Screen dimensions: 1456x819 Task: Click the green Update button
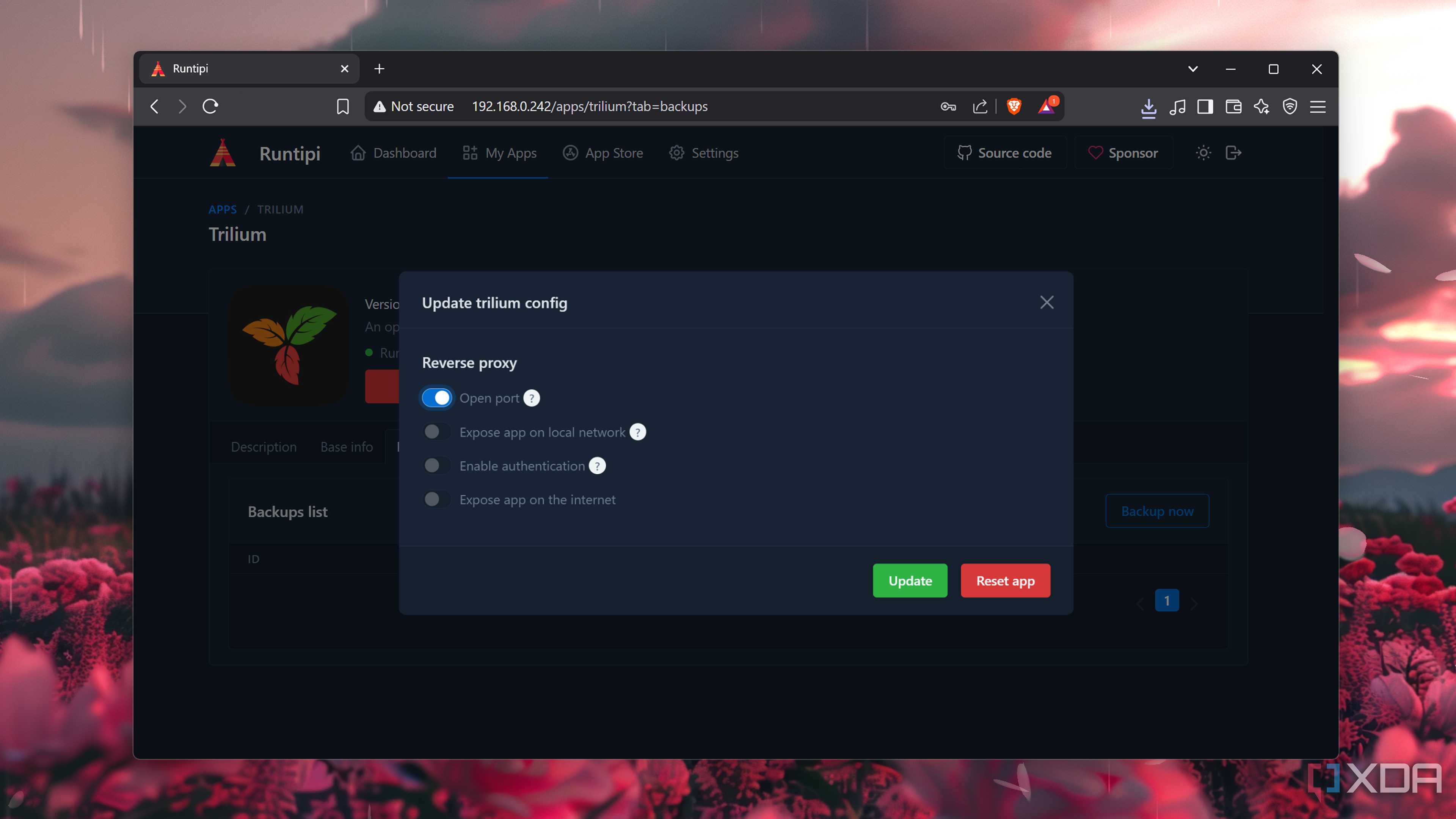[x=910, y=581]
